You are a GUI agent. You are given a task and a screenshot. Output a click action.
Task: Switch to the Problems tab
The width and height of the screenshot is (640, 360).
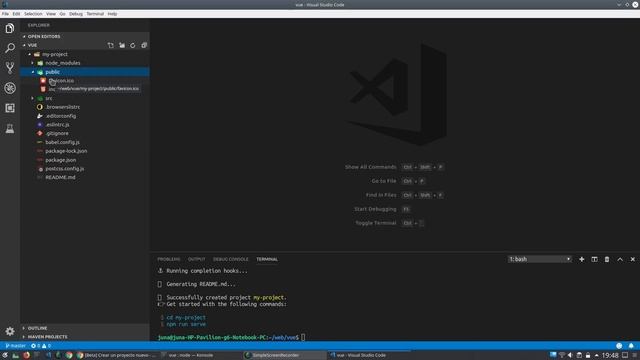[169, 259]
